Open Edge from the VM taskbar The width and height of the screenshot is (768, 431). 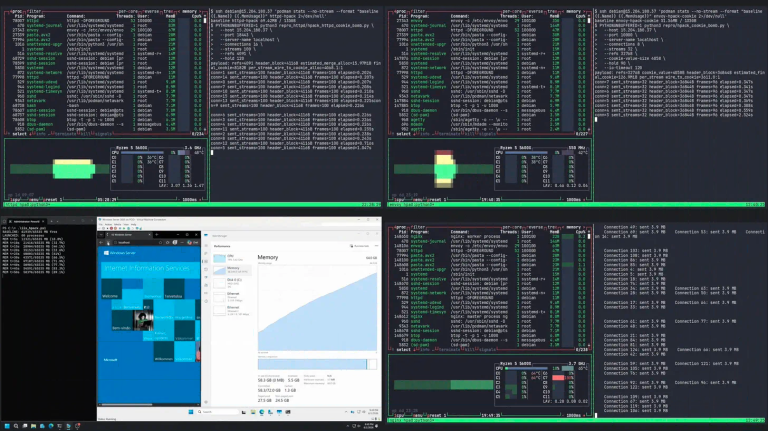pos(262,412)
